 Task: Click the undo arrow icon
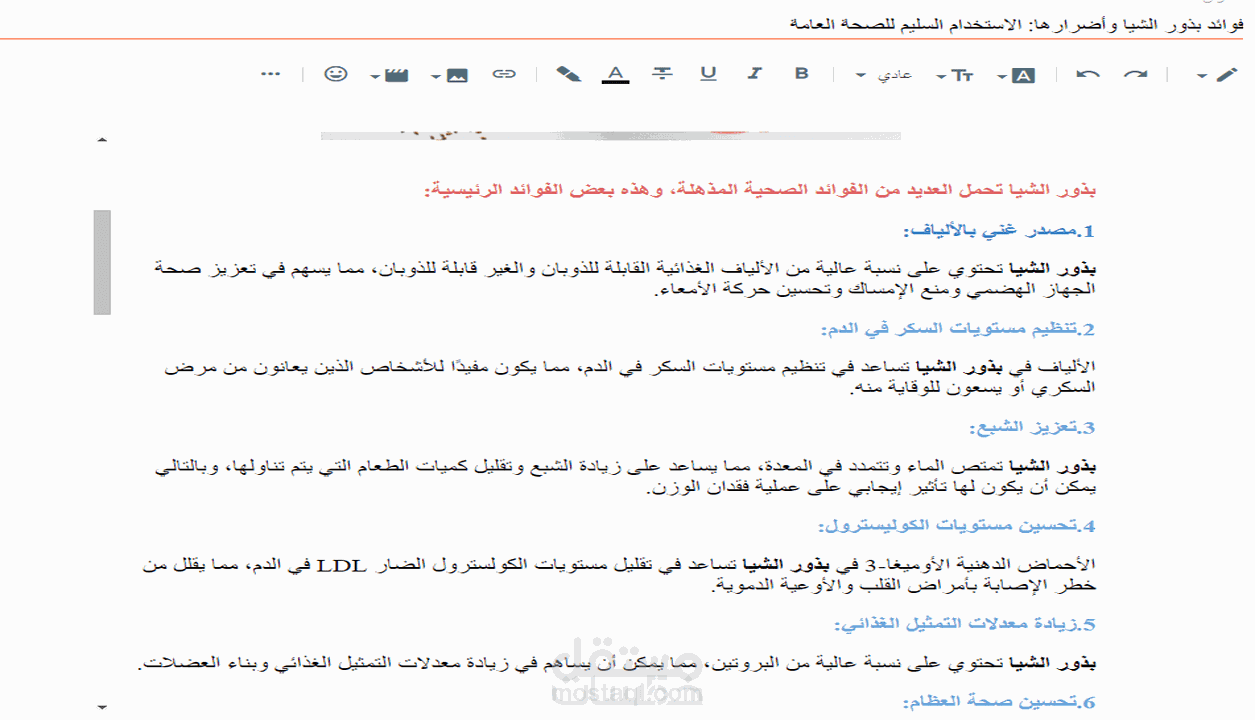coord(1088,75)
